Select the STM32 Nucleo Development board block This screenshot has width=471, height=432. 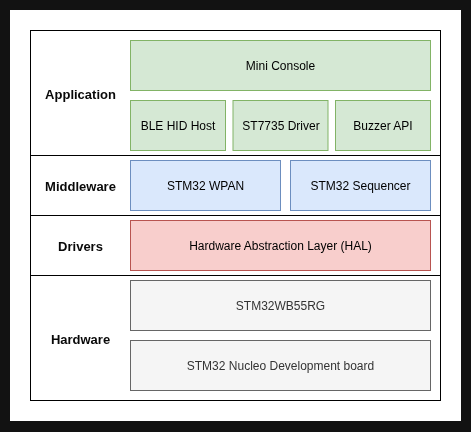(x=280, y=365)
